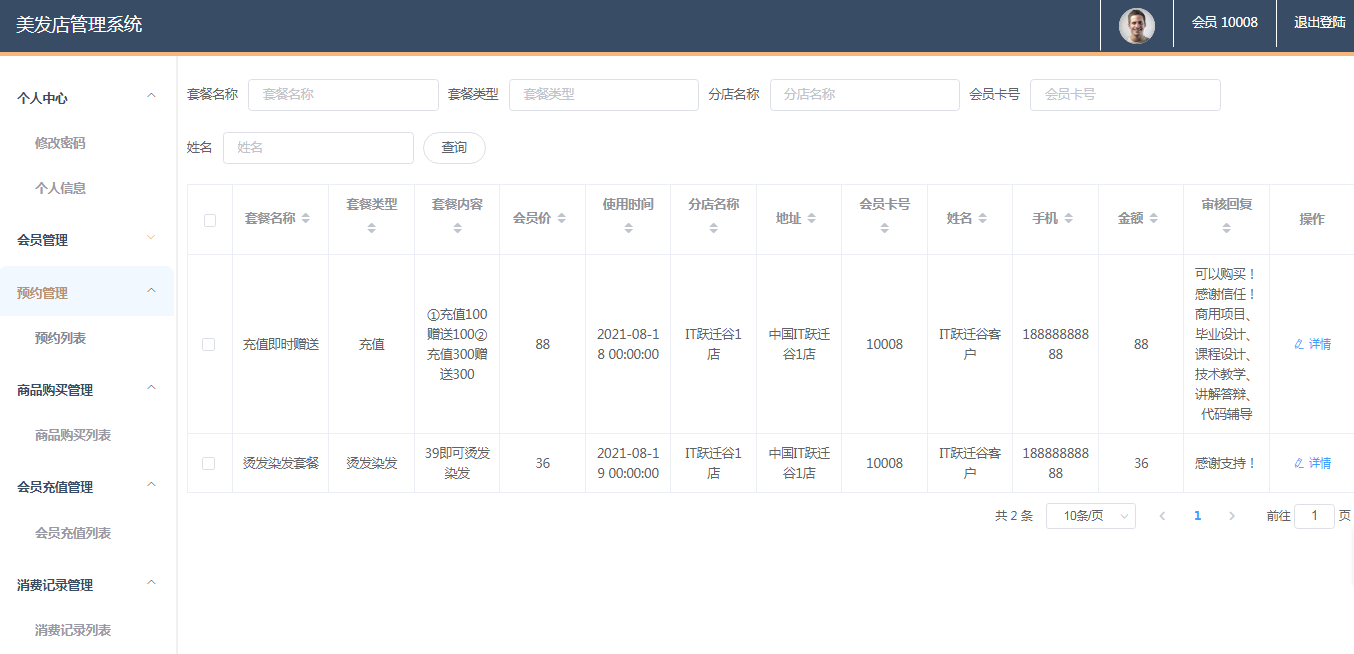Click the 查询 search button
1354x654 pixels.
click(454, 148)
